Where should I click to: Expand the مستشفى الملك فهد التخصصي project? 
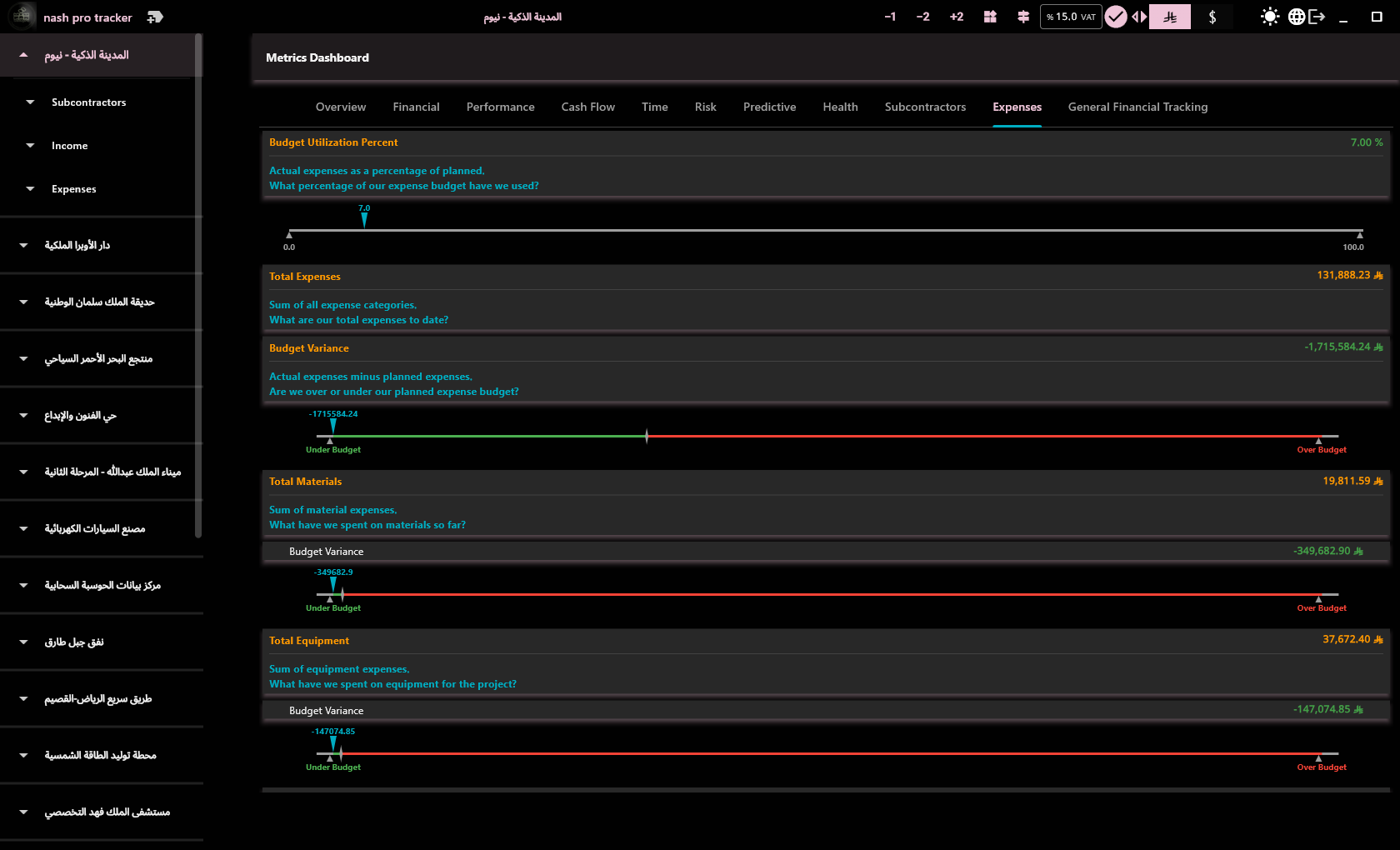(x=23, y=812)
